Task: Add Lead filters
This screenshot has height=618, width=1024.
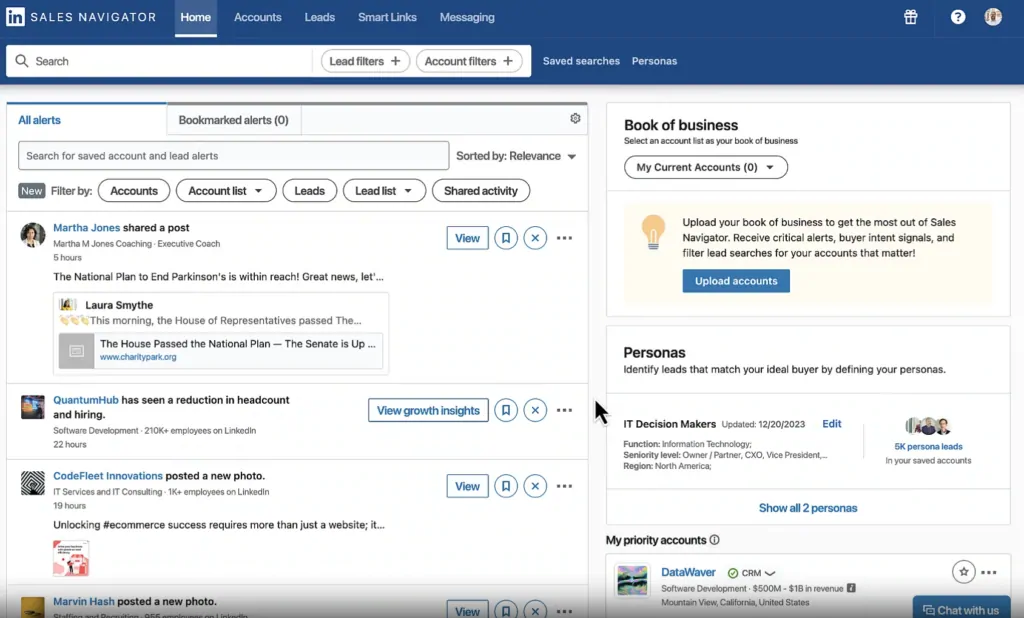Action: click(365, 61)
